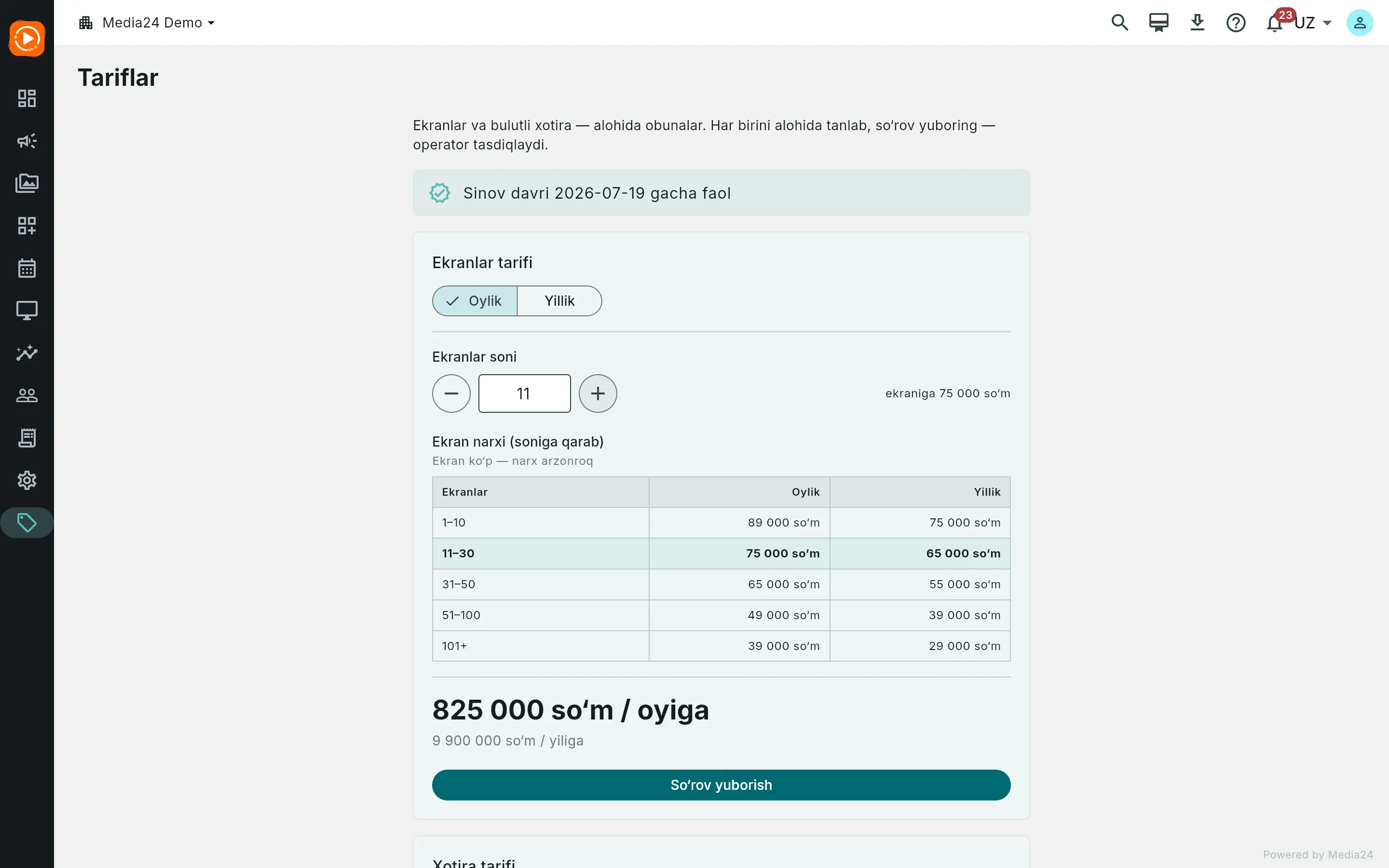Click the 51–100 screens row
Screen dimensions: 1389x868
(721, 615)
